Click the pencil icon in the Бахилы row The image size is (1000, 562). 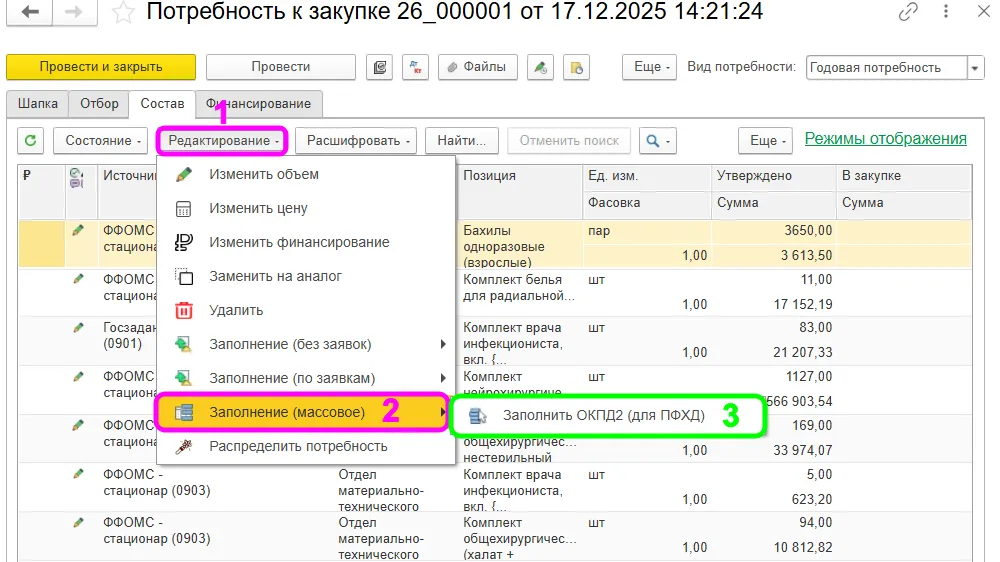coord(78,230)
